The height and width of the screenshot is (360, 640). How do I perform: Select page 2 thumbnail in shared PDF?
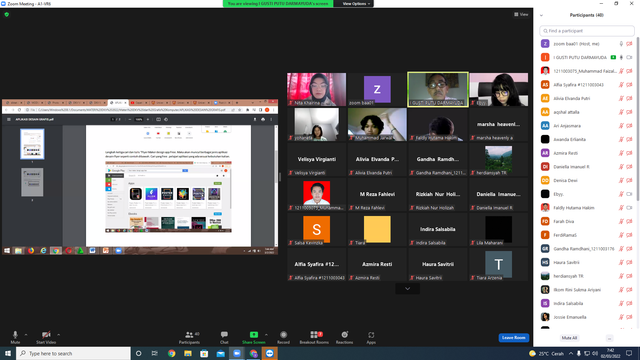point(32,182)
